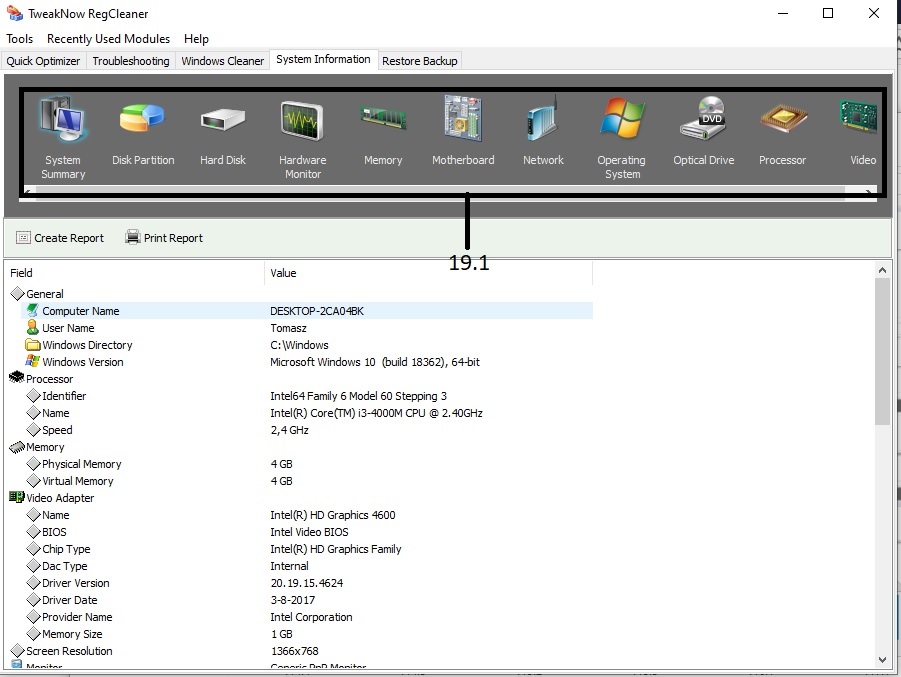Image resolution: width=901 pixels, height=677 pixels.
Task: Select the Memory RAM stick icon
Action: (383, 117)
